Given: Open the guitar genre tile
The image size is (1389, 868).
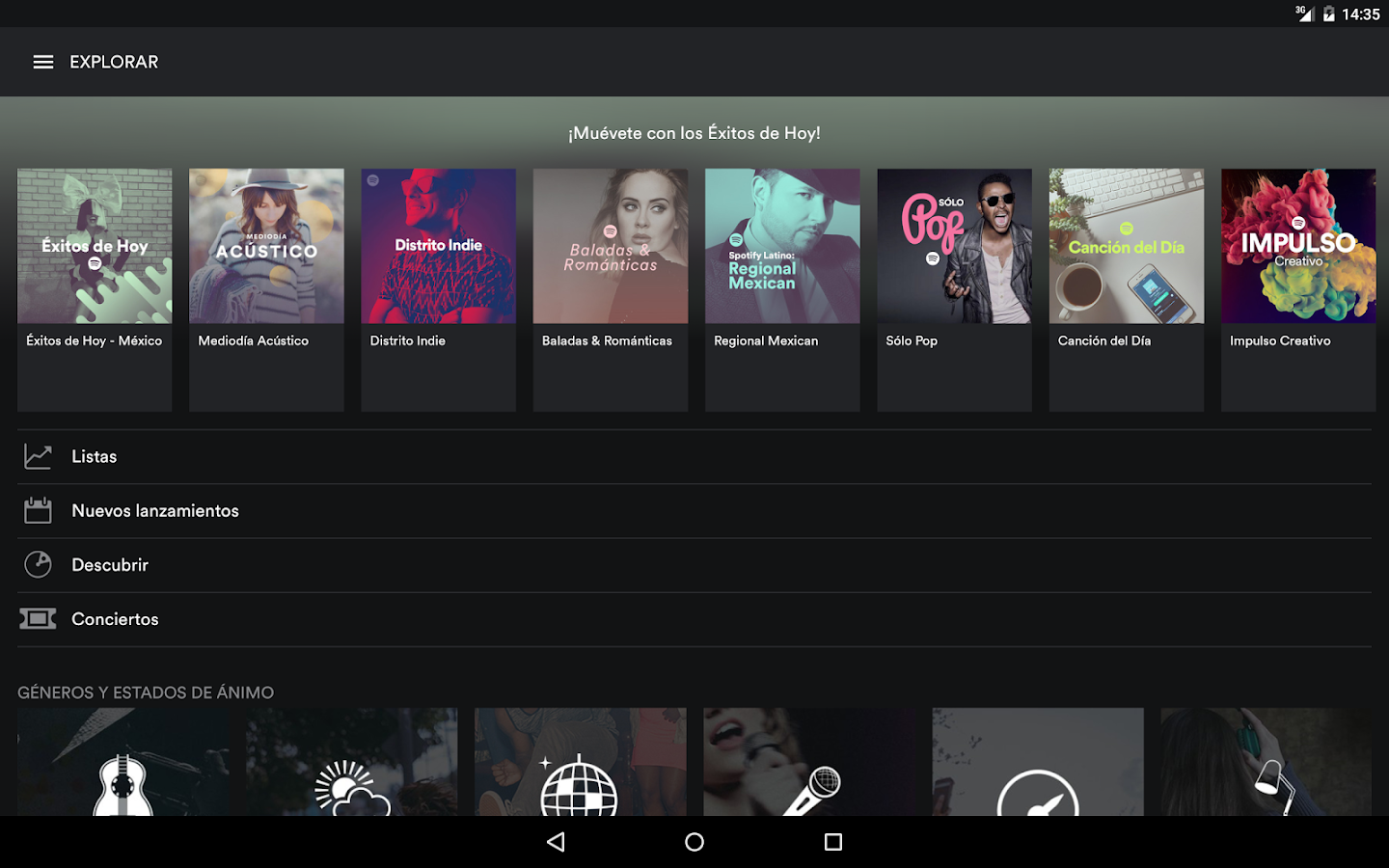Looking at the screenshot, I should coord(123,762).
